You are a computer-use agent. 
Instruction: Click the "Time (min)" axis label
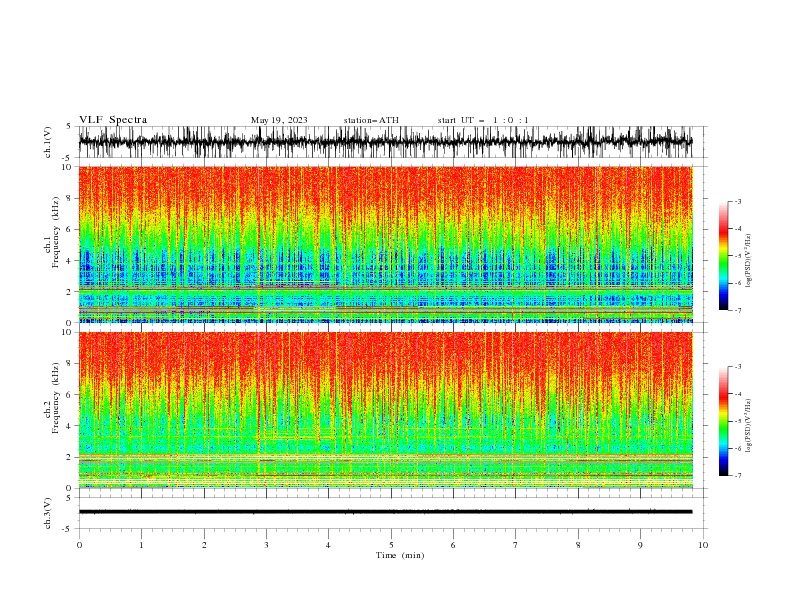(400, 555)
